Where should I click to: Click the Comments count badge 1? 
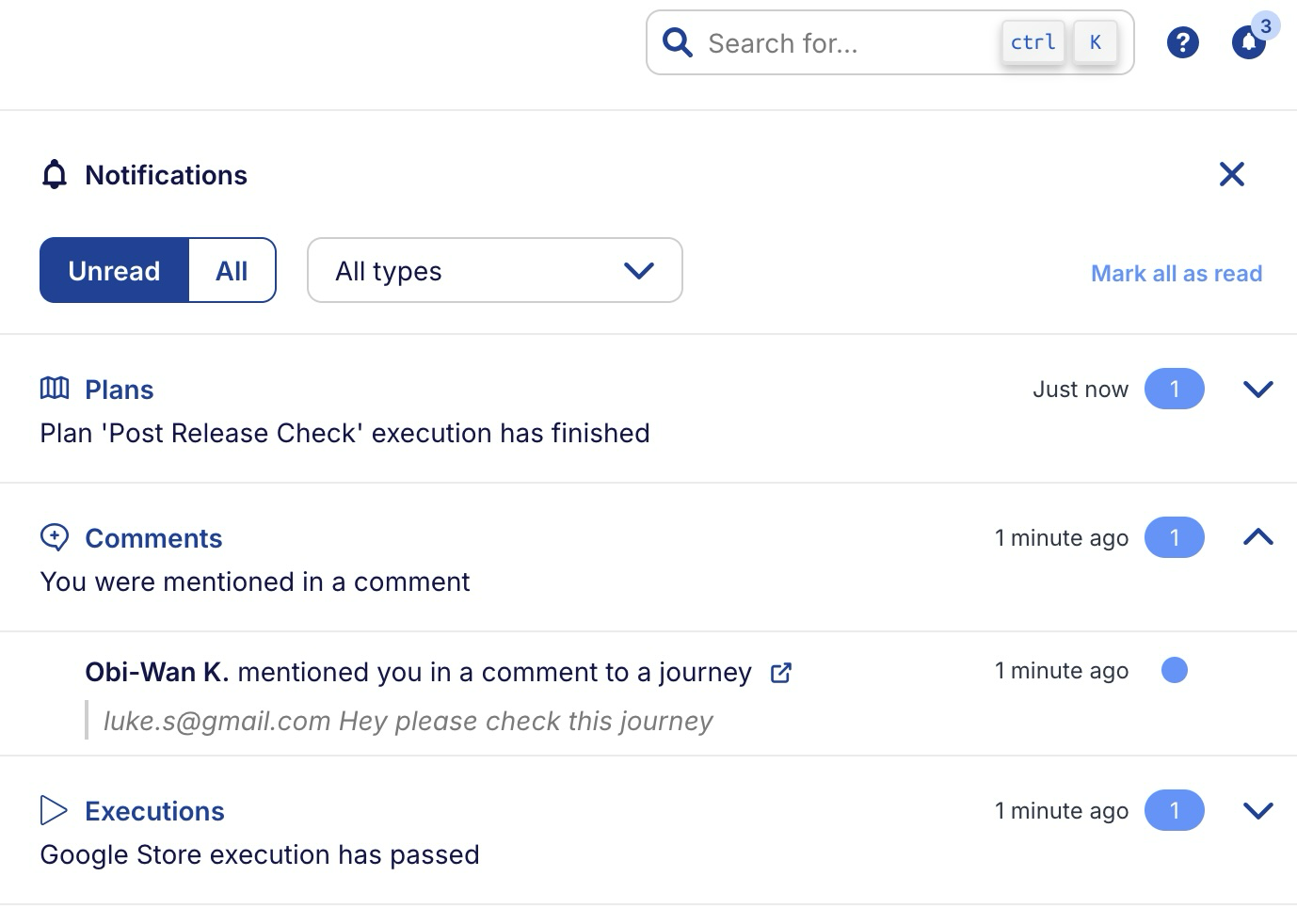coord(1175,537)
